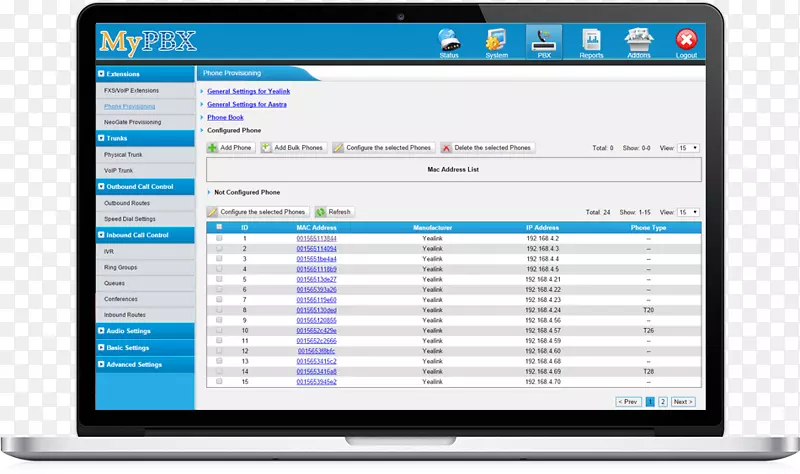Jump to page 2
Viewport: 800px width, 474px height.
tap(662, 402)
